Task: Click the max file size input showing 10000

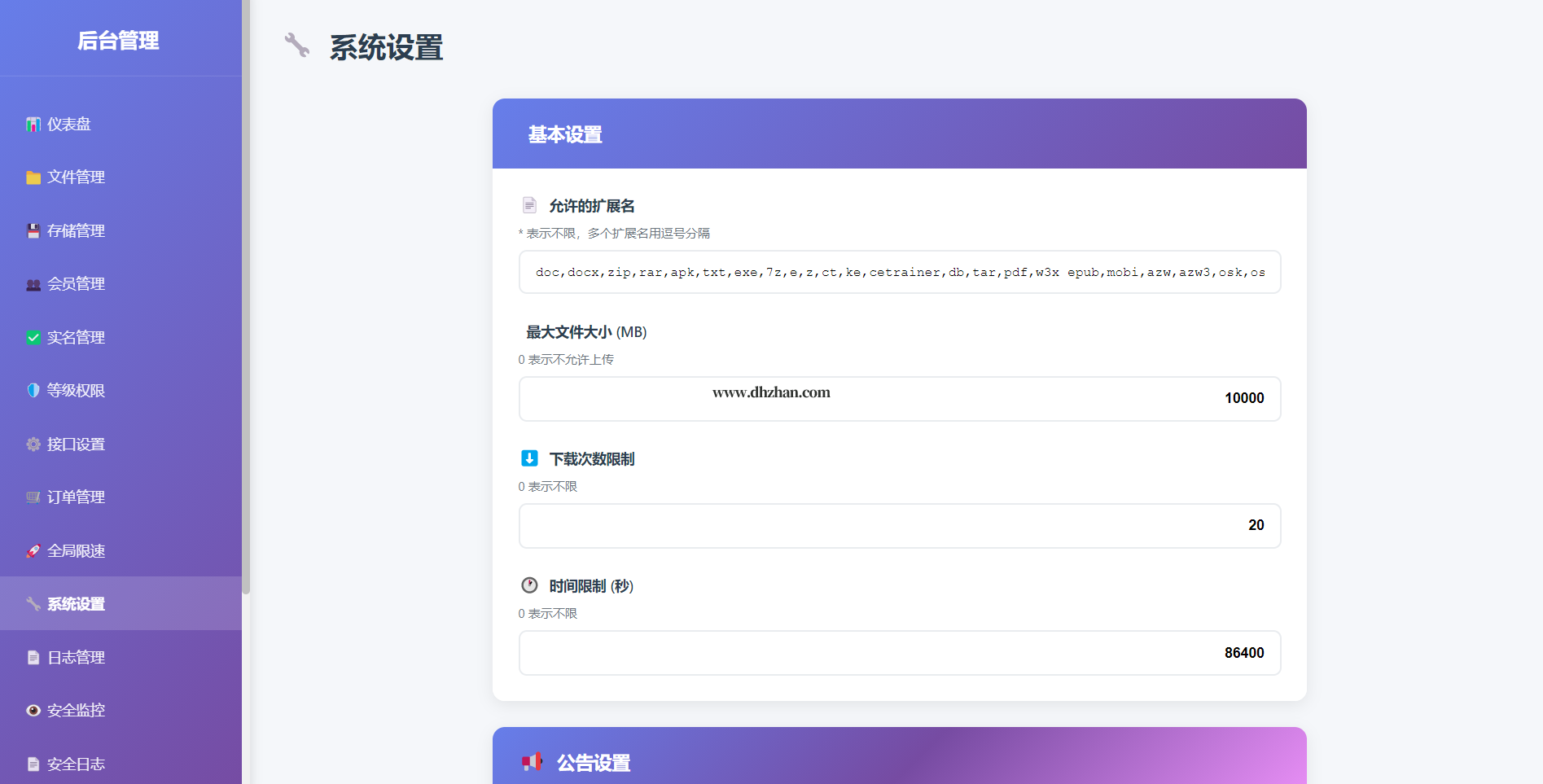Action: pyautogui.click(x=899, y=399)
